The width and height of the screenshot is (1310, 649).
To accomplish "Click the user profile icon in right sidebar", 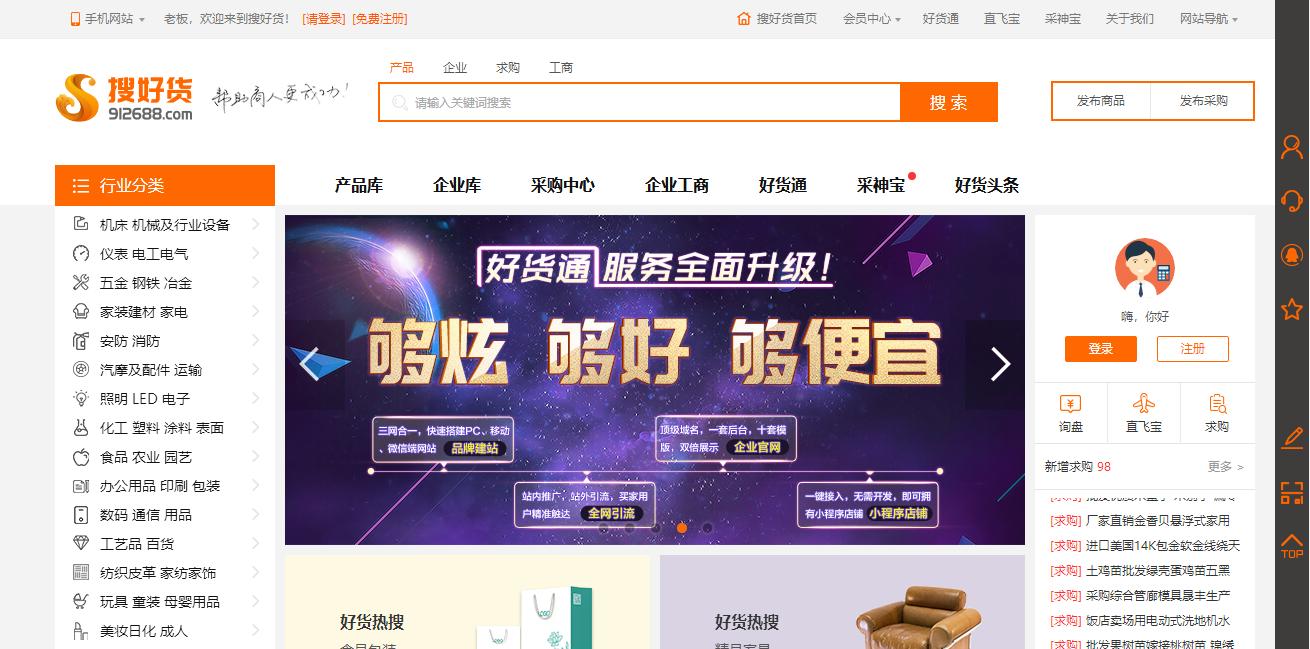I will (1292, 147).
